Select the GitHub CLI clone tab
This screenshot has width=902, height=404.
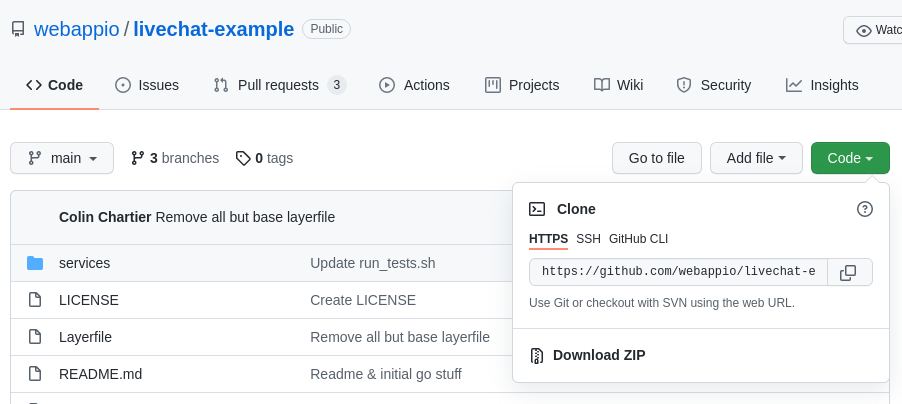click(x=638, y=239)
